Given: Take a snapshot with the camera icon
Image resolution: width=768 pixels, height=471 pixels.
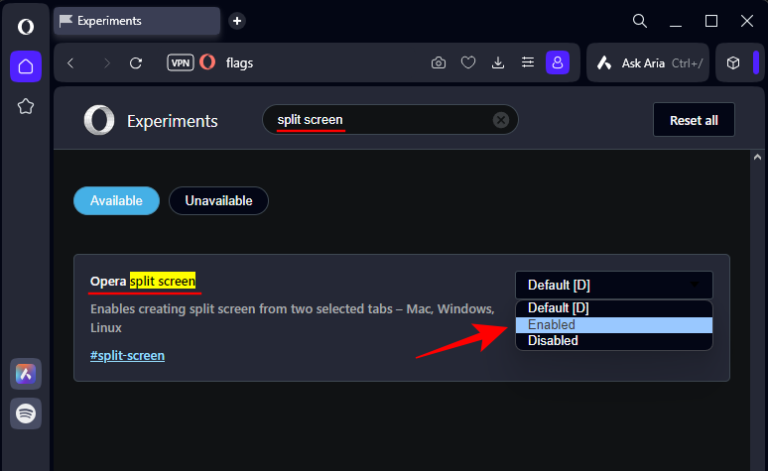Looking at the screenshot, I should tap(438, 63).
